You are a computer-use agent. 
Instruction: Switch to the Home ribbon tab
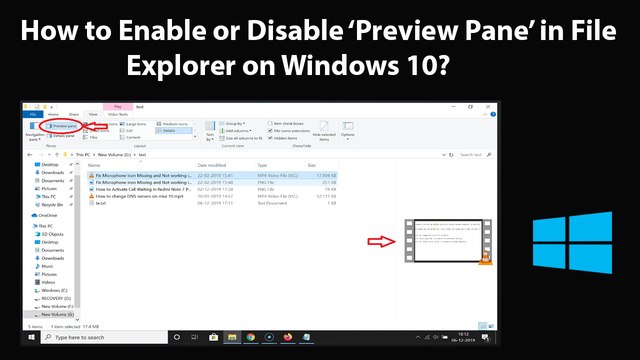coord(53,114)
